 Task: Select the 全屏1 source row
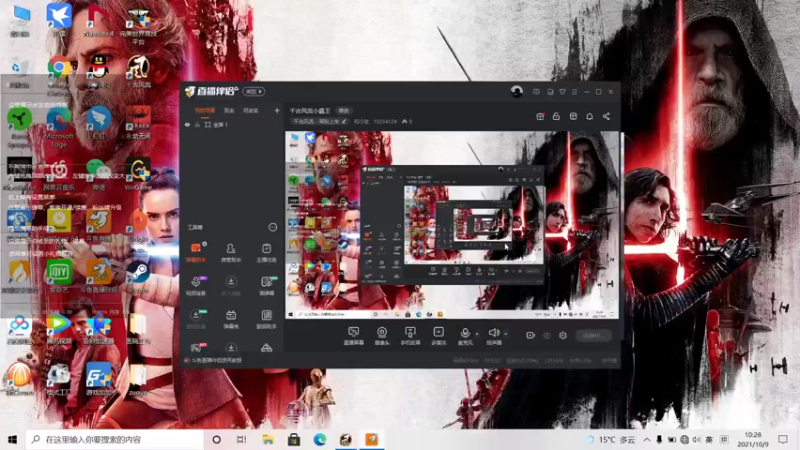pyautogui.click(x=231, y=124)
